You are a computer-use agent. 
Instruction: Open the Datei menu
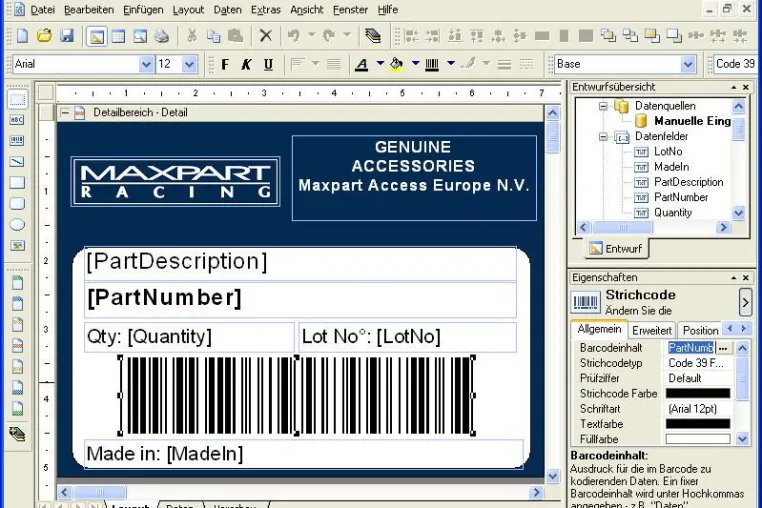42,10
